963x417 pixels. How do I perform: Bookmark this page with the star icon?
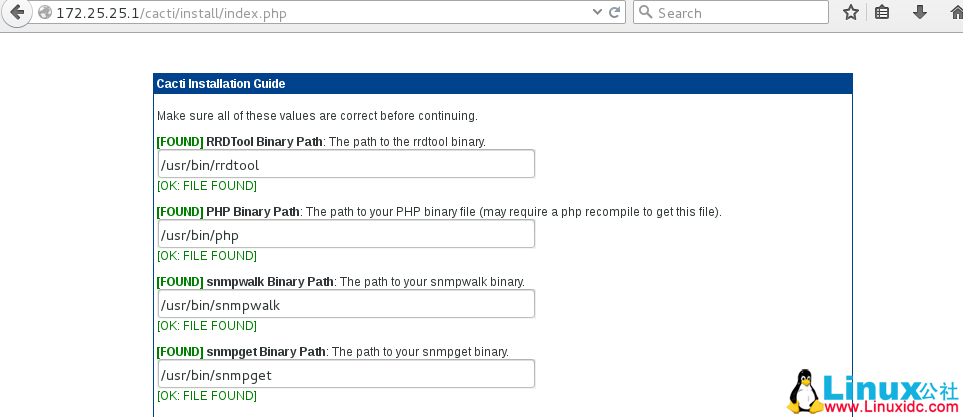(x=851, y=13)
